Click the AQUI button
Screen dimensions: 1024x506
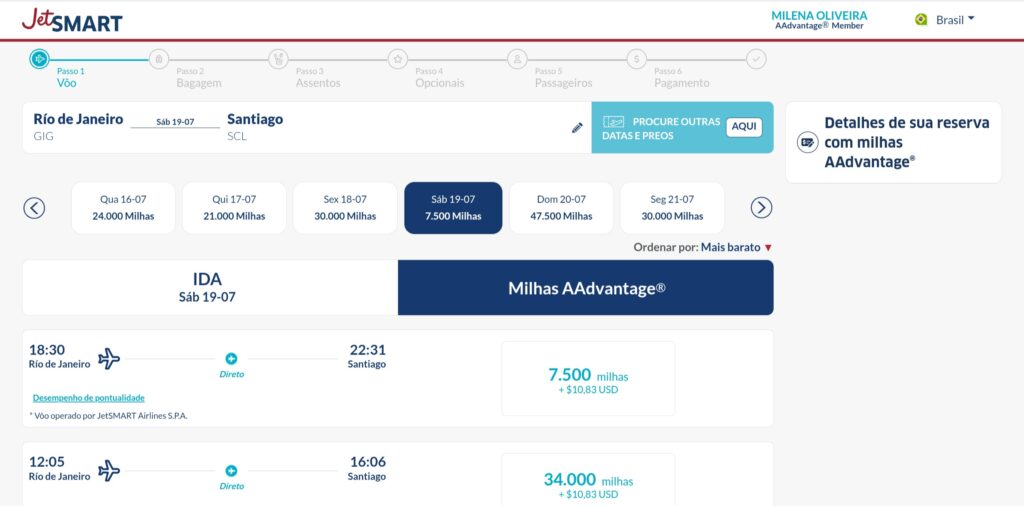[744, 127]
